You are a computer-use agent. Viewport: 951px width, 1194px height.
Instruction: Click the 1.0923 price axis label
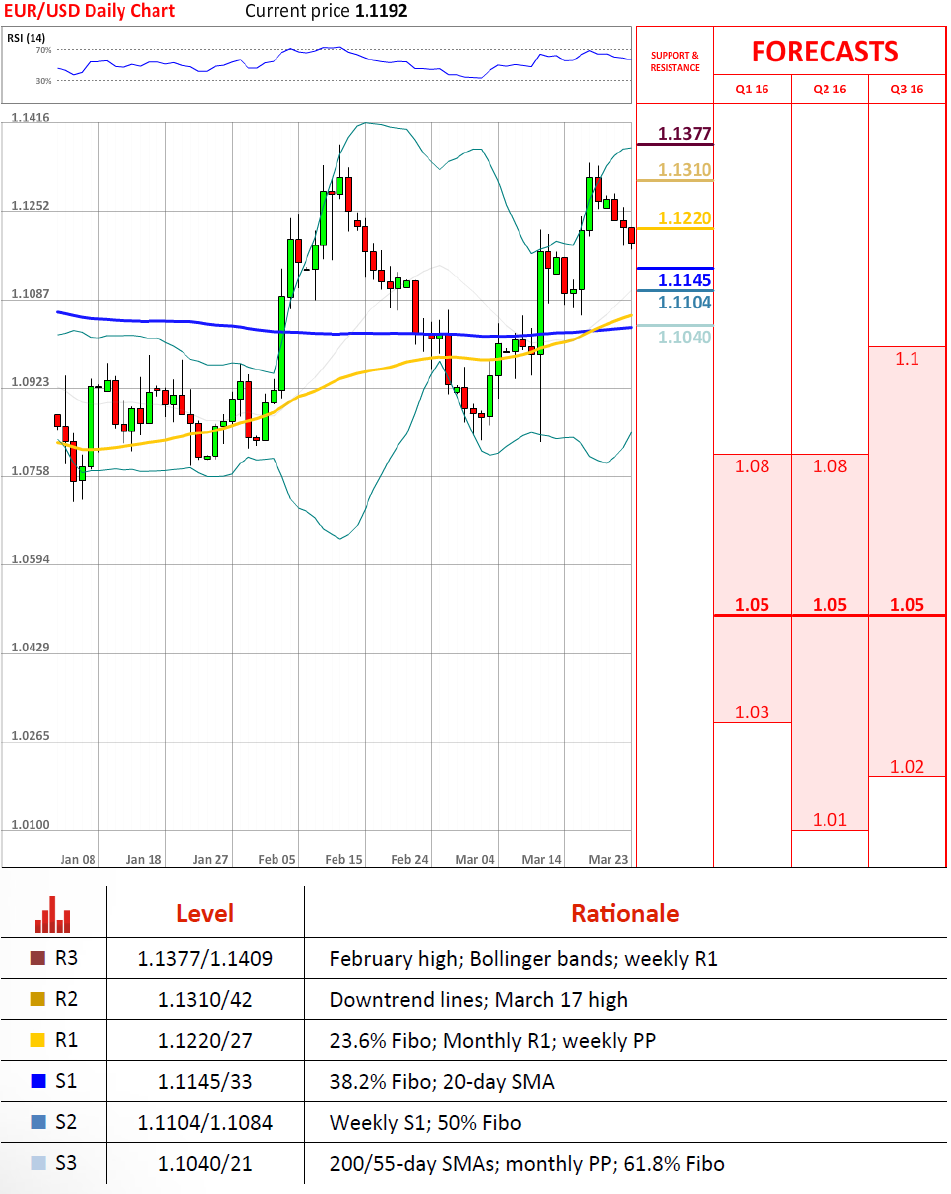(30, 382)
